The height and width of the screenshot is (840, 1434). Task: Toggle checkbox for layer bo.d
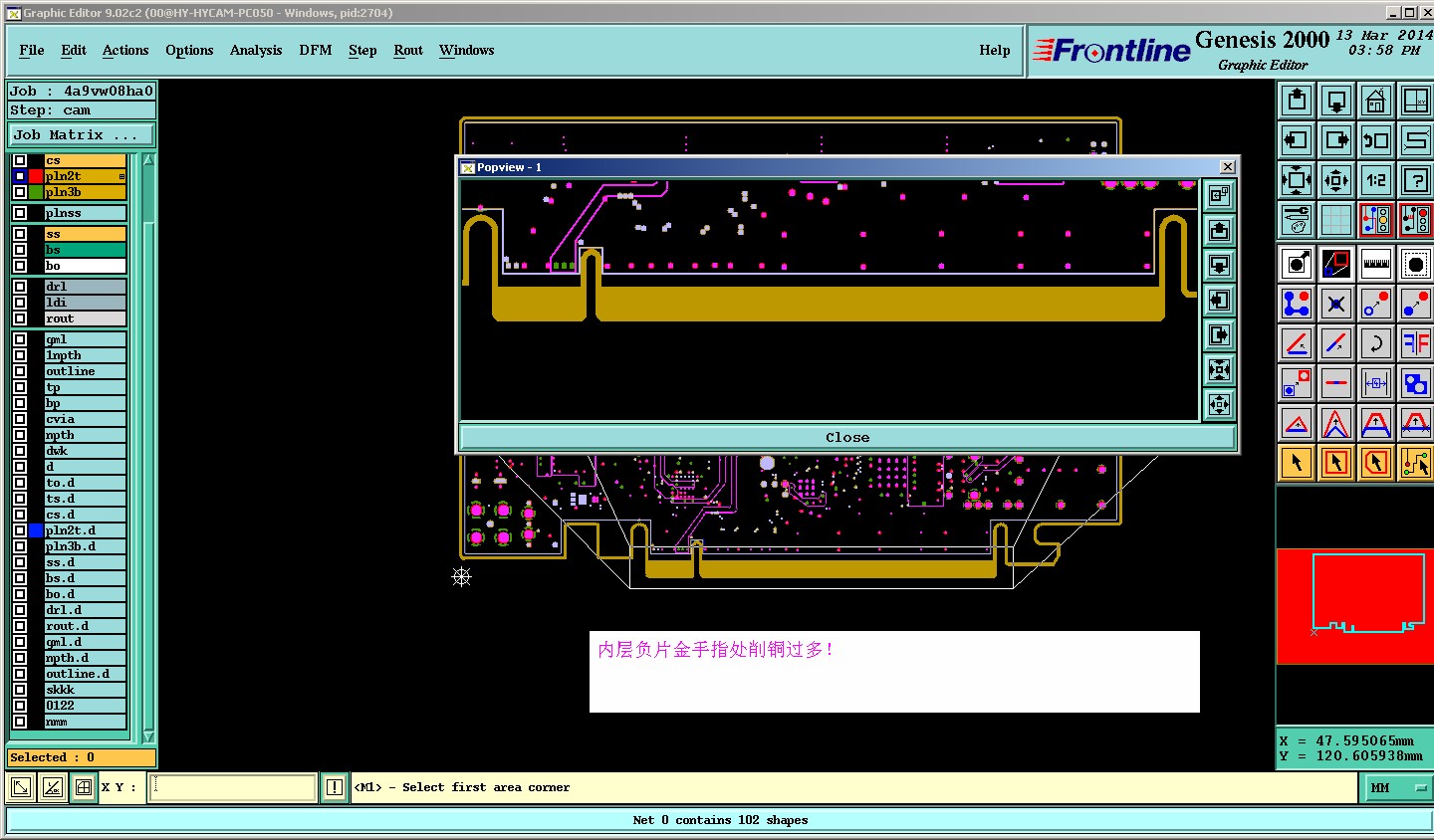tap(20, 594)
